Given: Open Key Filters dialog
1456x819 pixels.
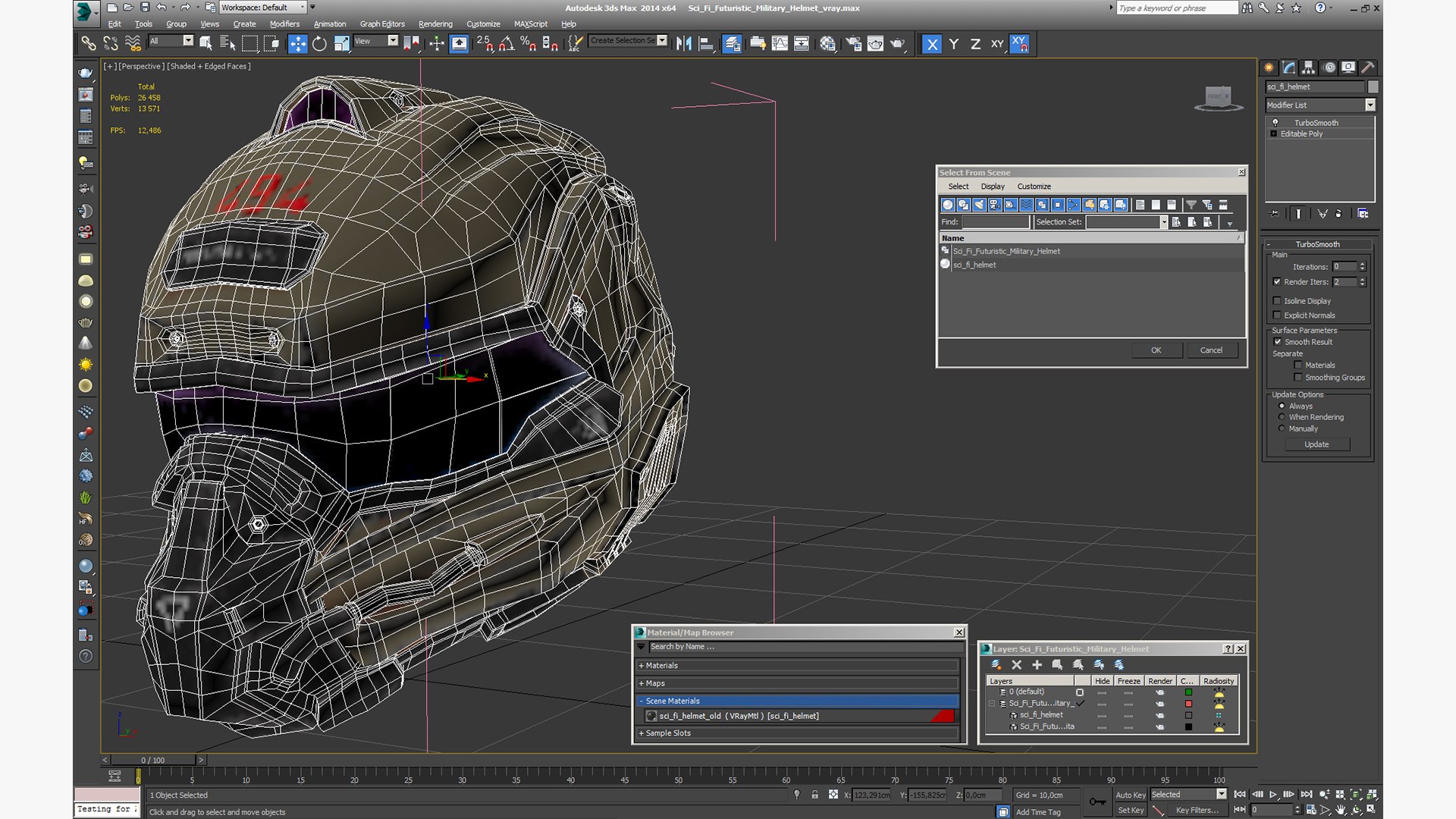Looking at the screenshot, I should (x=1197, y=810).
